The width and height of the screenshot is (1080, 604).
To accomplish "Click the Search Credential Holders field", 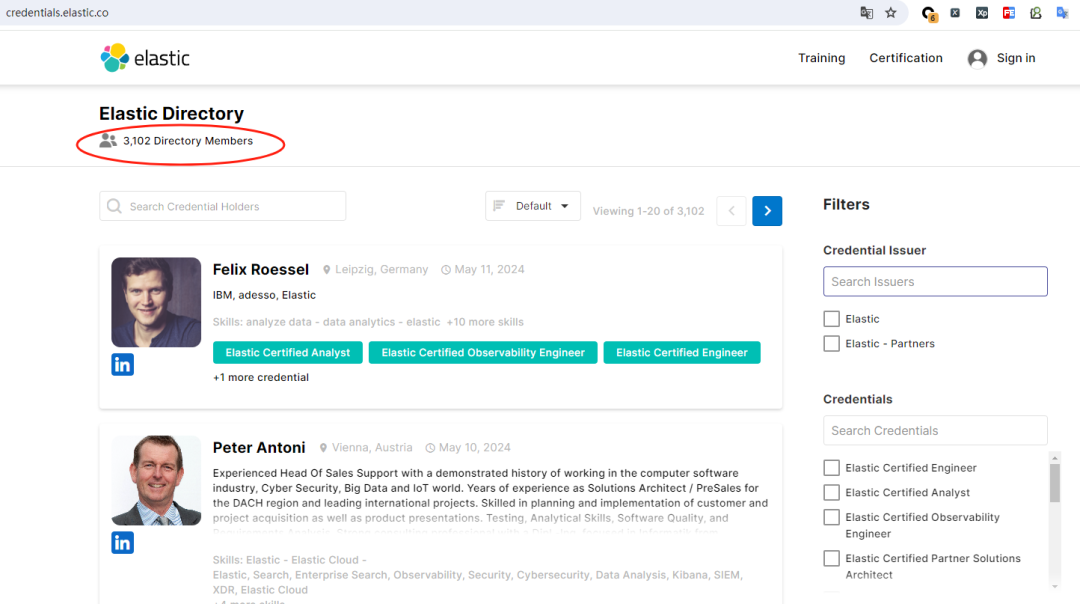I will (222, 206).
